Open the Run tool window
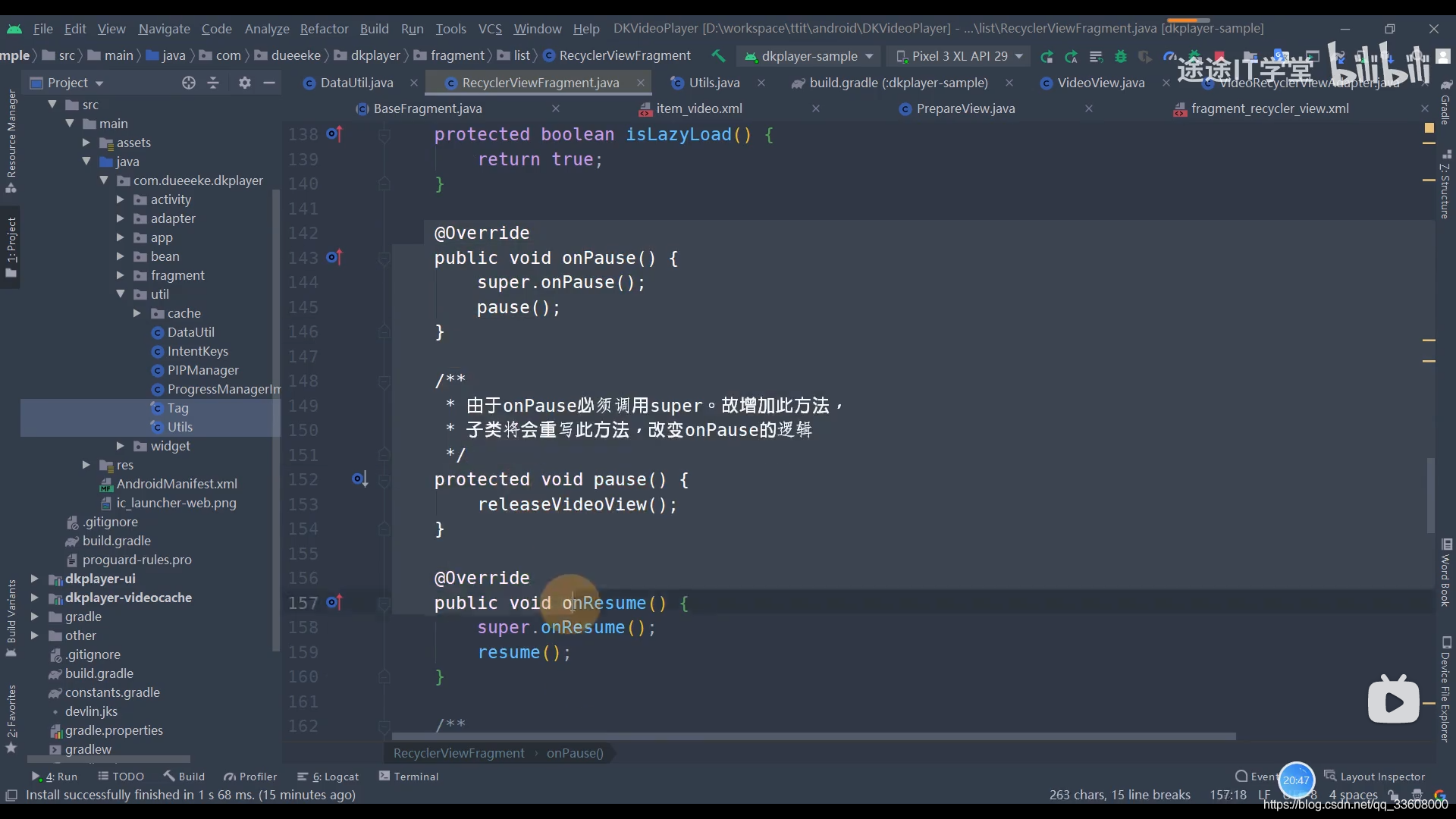1456x819 pixels. (55, 777)
